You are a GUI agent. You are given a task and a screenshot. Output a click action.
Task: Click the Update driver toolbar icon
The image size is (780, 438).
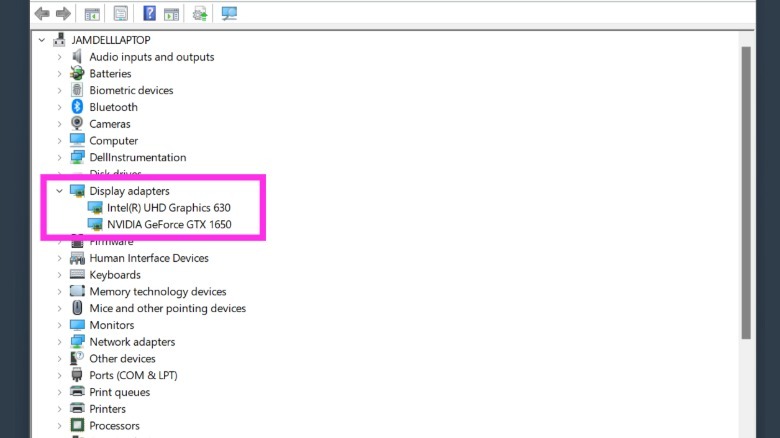click(x=200, y=13)
